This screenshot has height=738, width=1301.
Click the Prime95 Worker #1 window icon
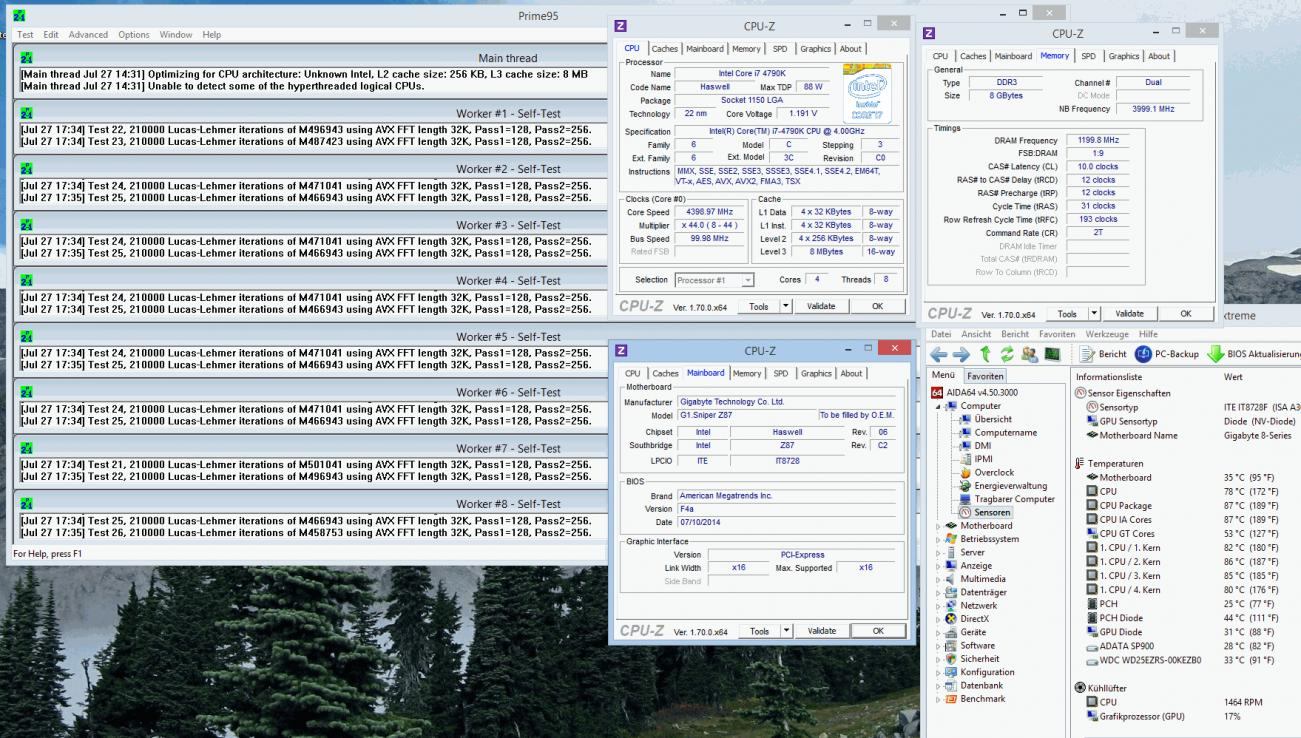[26, 114]
